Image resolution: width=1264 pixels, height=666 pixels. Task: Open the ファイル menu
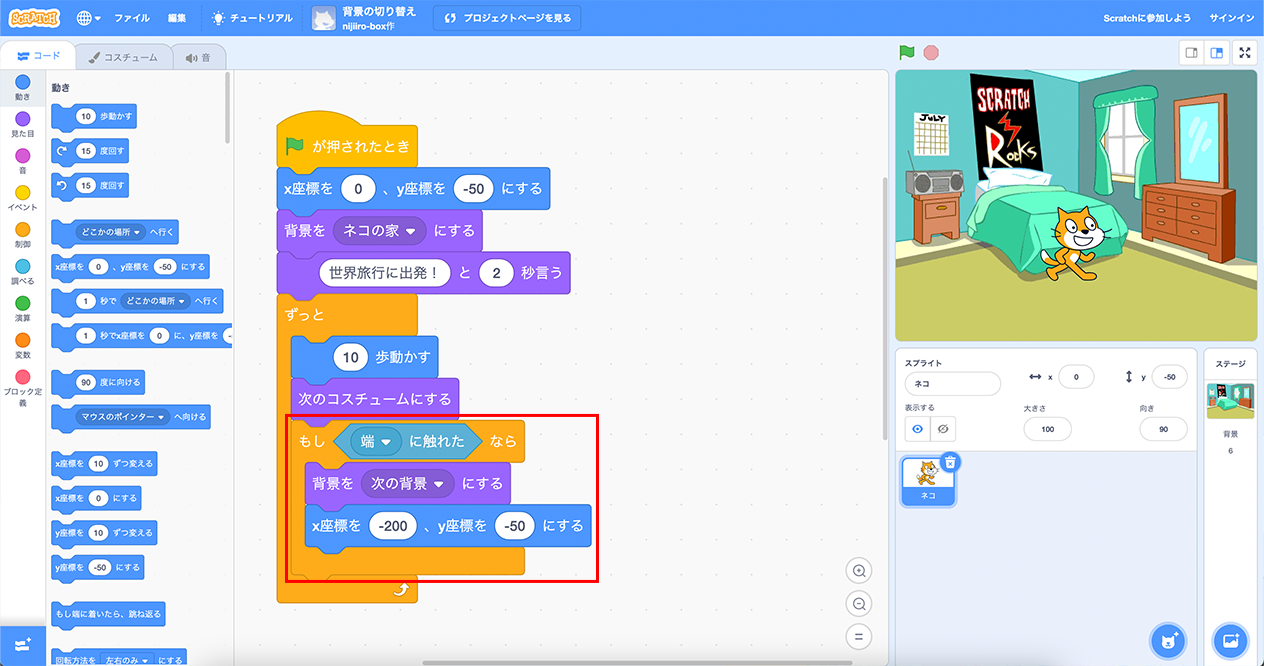[x=132, y=18]
